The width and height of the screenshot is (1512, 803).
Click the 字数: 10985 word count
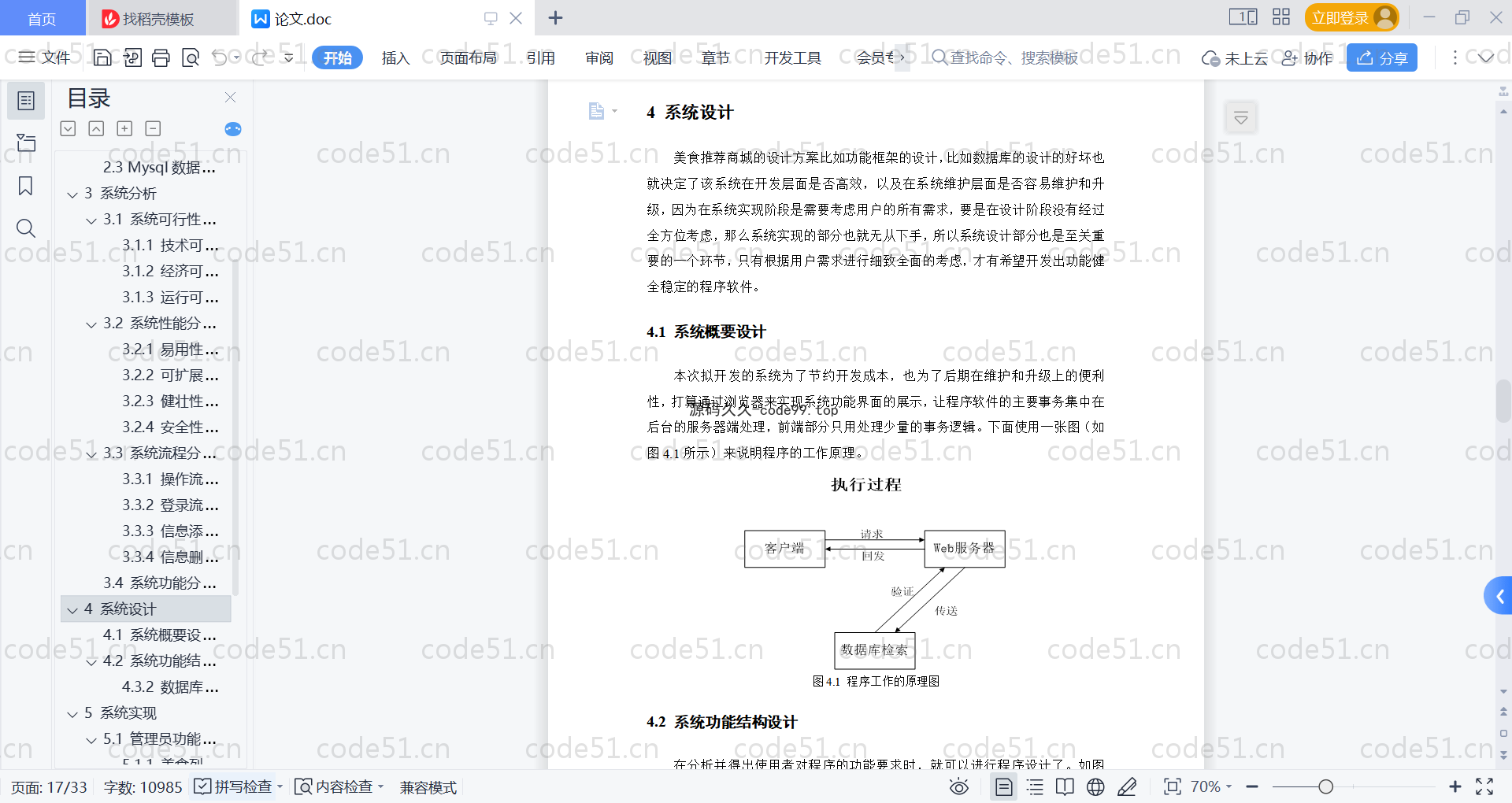[143, 786]
